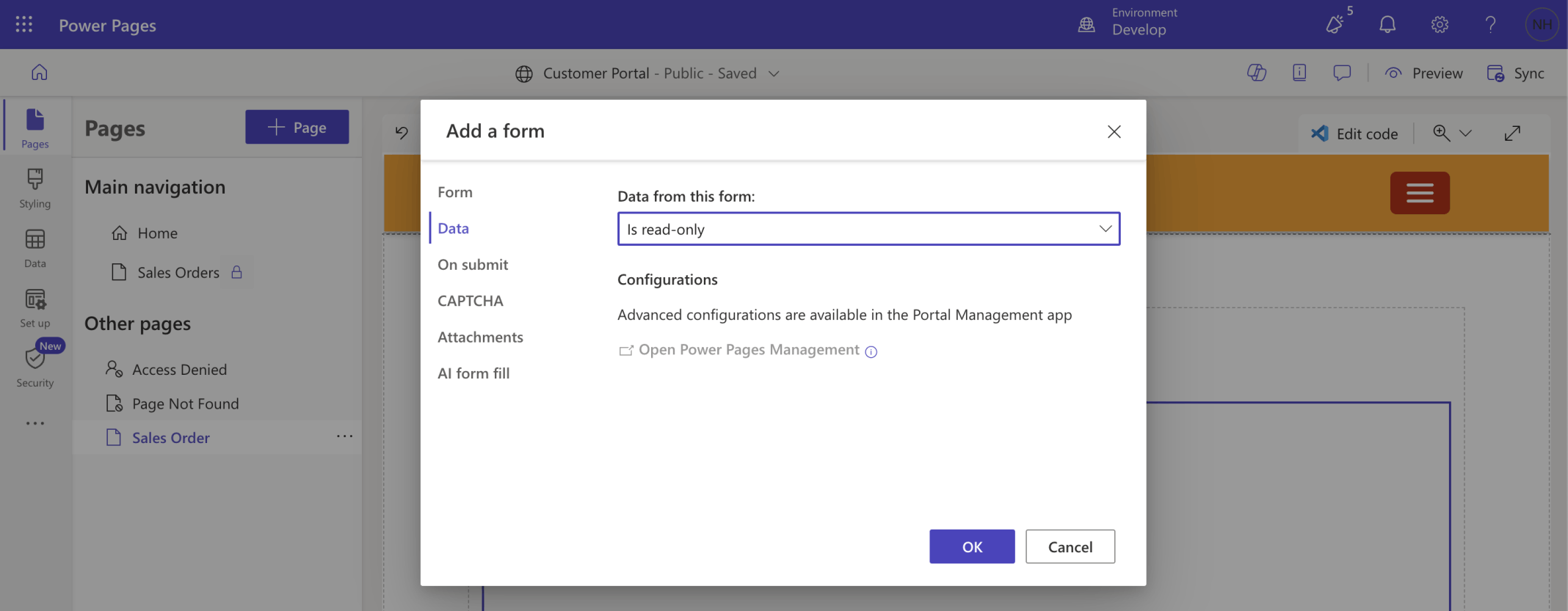
Task: Go to the AI form fill tab
Action: (473, 373)
